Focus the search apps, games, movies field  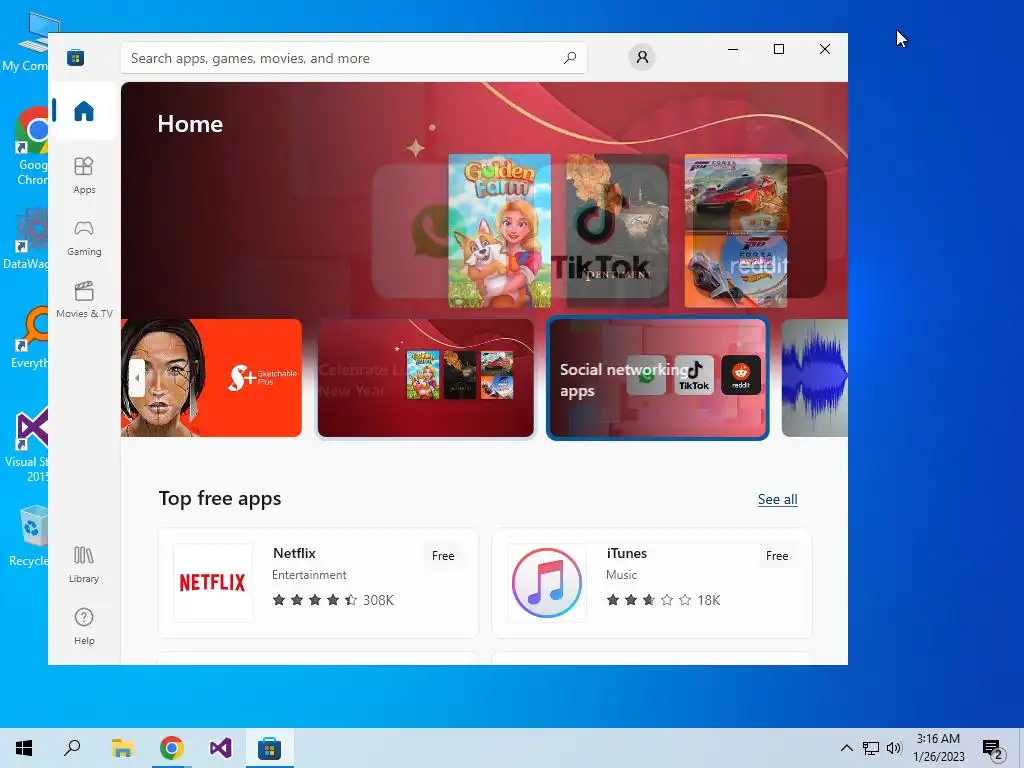353,58
